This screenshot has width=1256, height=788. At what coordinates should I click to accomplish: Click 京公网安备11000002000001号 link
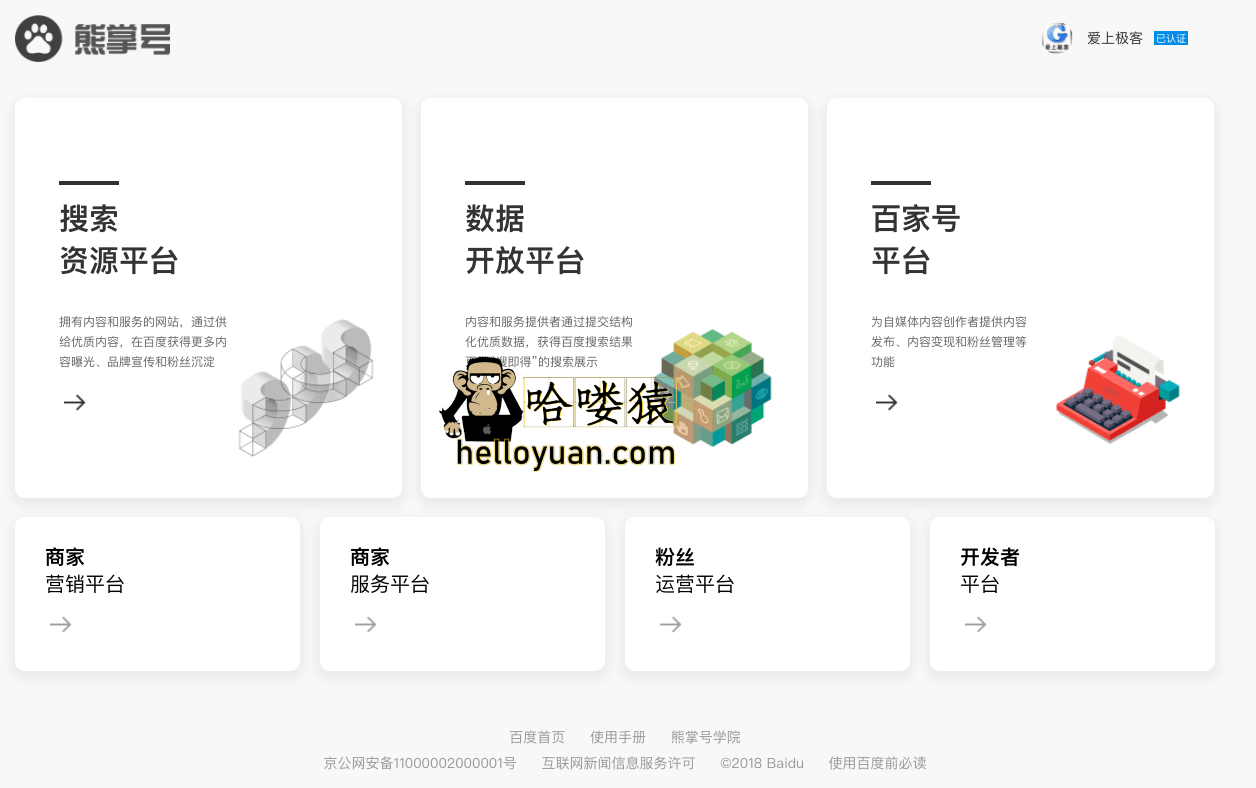[420, 763]
